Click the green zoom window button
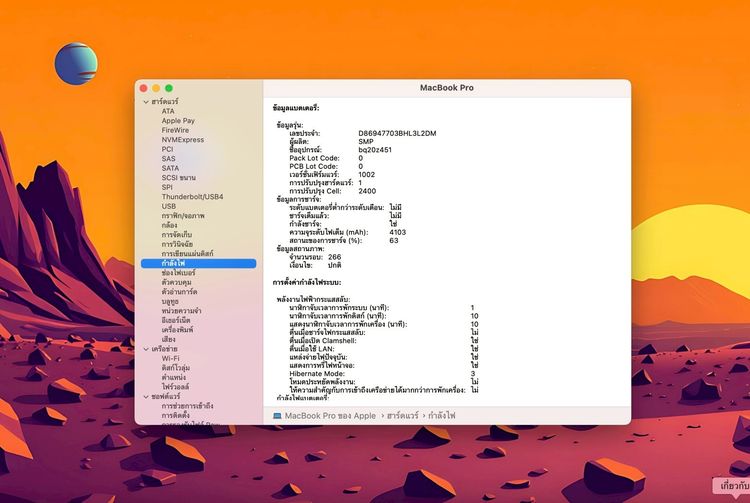The image size is (750, 503). tap(169, 89)
